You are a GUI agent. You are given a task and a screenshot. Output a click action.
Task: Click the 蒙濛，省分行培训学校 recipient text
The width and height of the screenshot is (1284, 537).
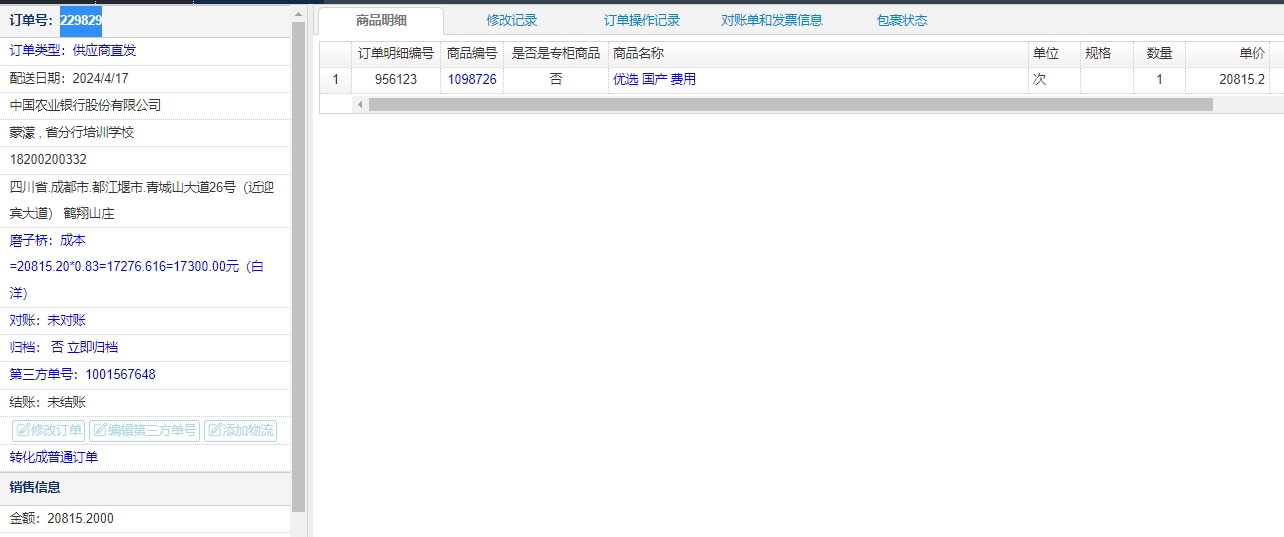[x=72, y=132]
